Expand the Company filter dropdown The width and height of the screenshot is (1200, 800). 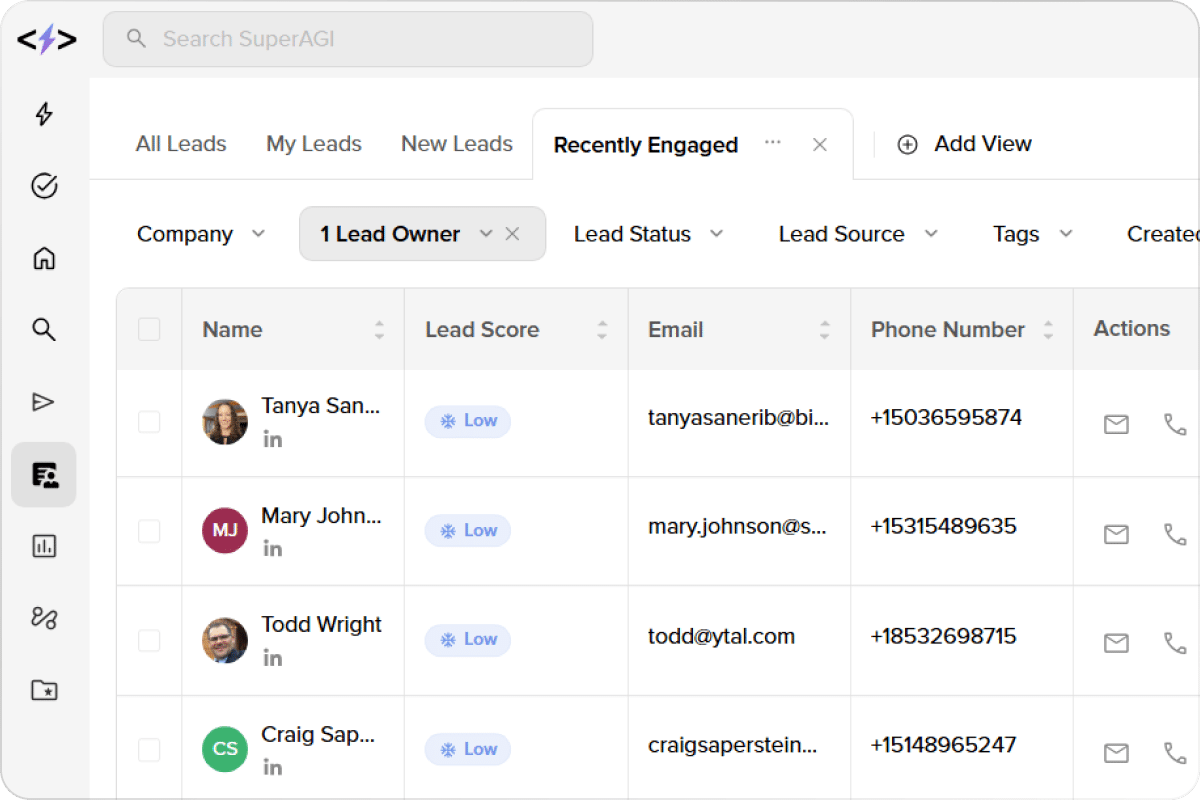coord(200,234)
